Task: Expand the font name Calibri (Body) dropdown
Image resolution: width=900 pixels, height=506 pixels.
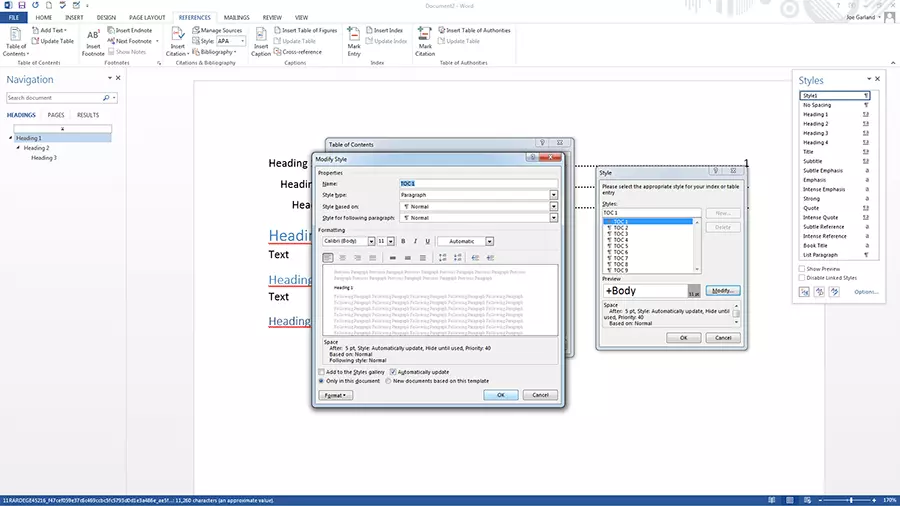Action: pyautogui.click(x=372, y=241)
